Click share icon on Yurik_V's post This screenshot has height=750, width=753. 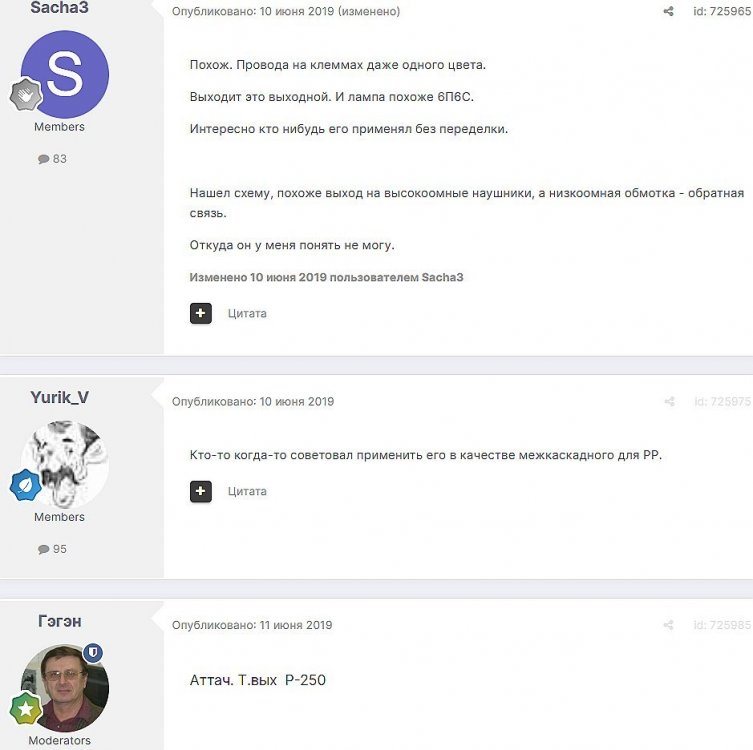click(669, 402)
